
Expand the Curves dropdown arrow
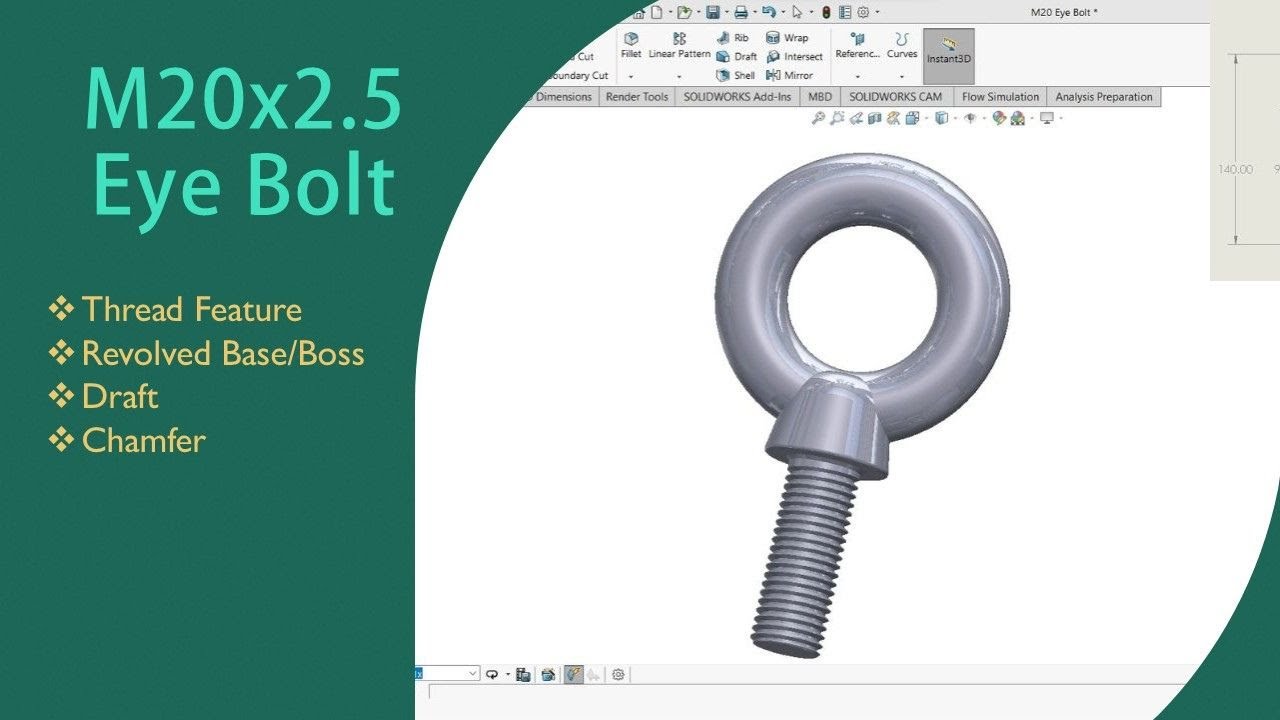coord(902,76)
